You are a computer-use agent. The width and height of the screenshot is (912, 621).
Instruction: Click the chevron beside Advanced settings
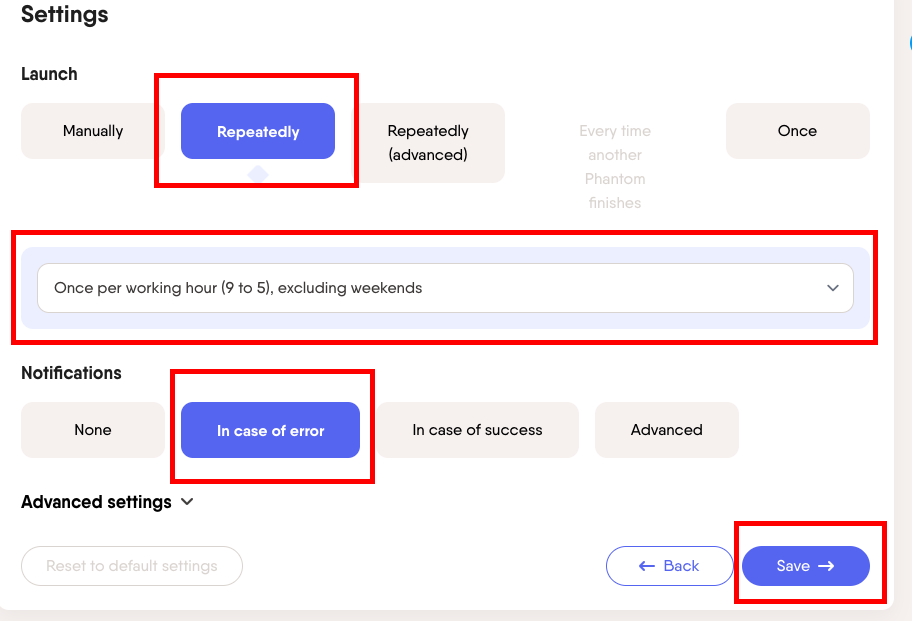[x=187, y=502]
